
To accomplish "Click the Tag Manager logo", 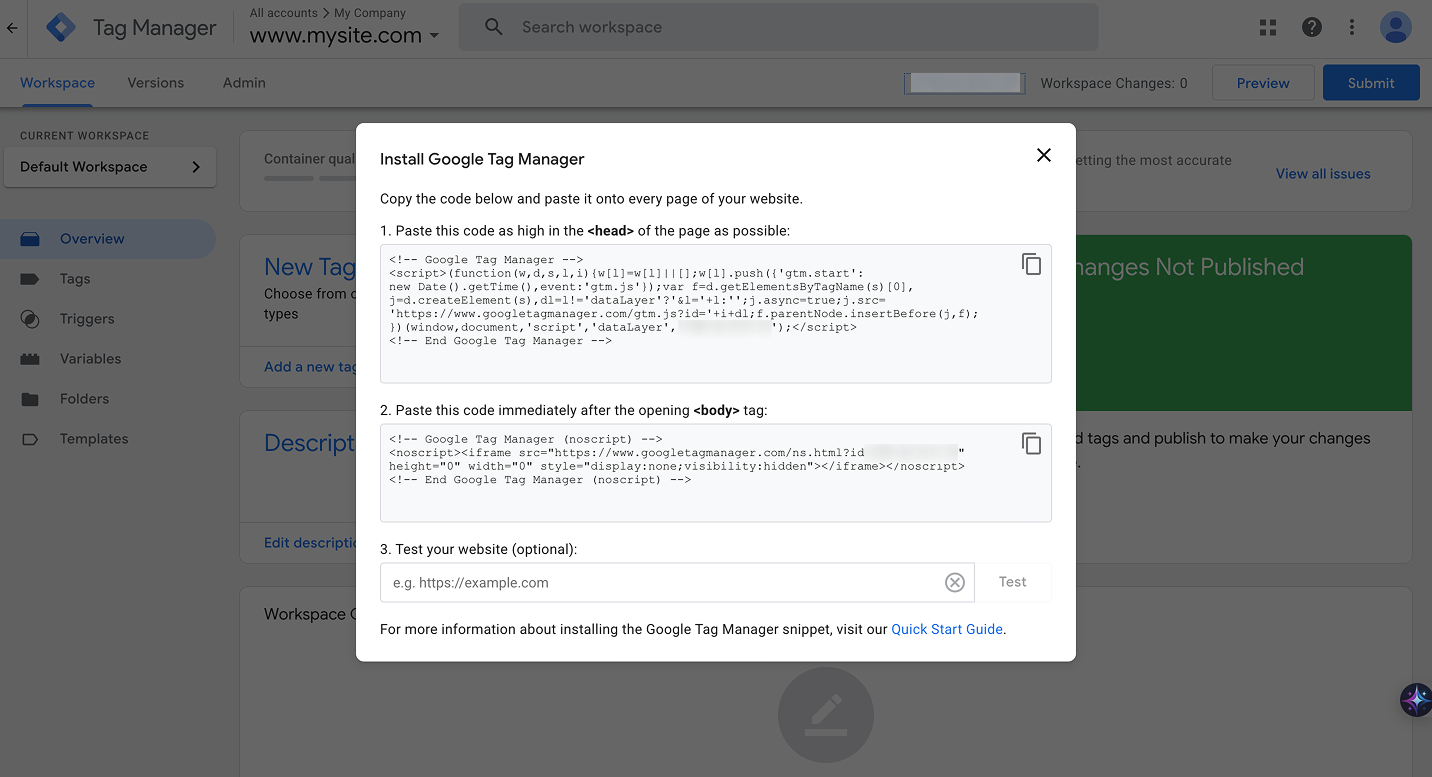I will point(61,28).
